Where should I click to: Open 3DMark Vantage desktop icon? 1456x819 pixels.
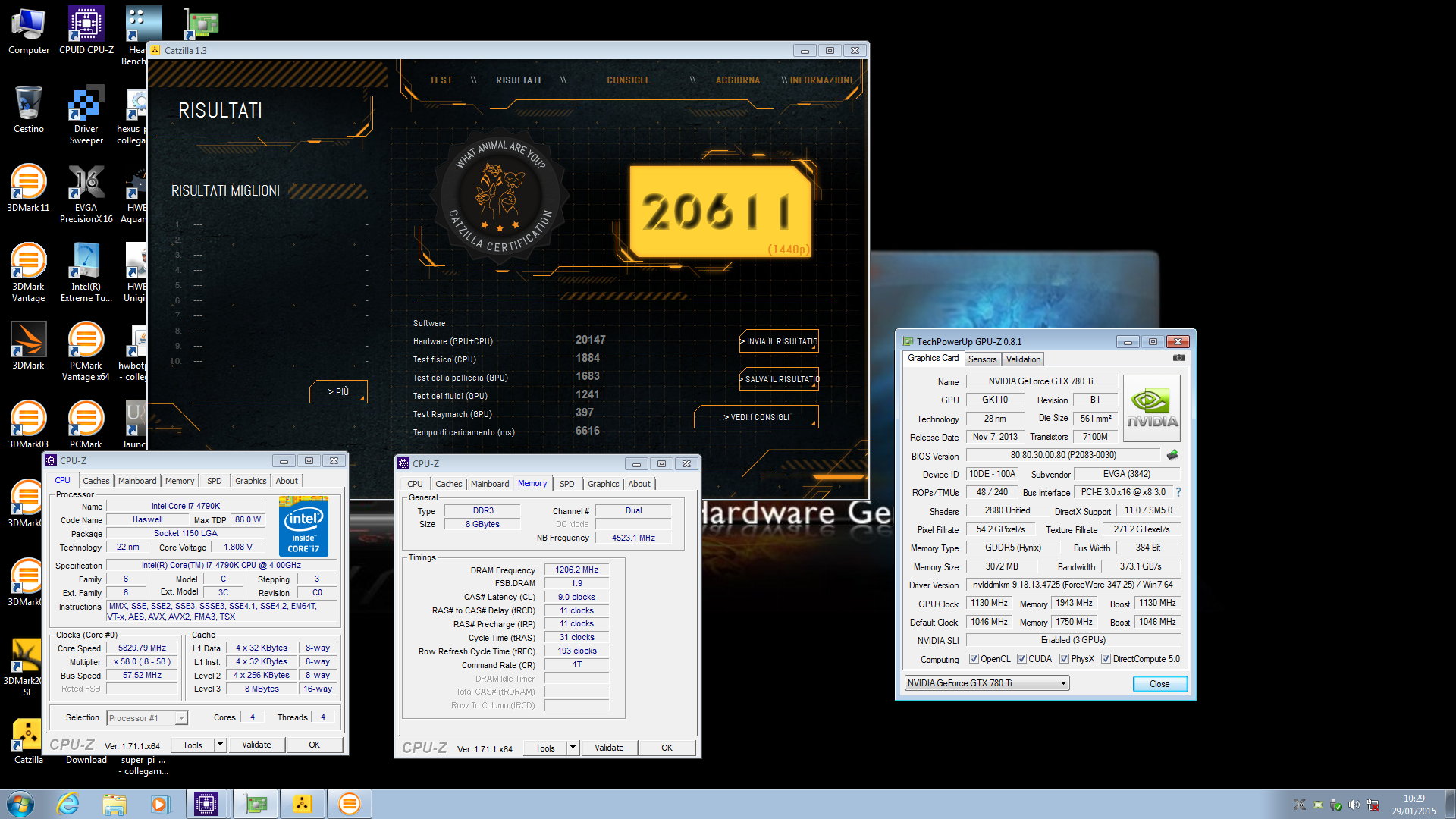29,273
